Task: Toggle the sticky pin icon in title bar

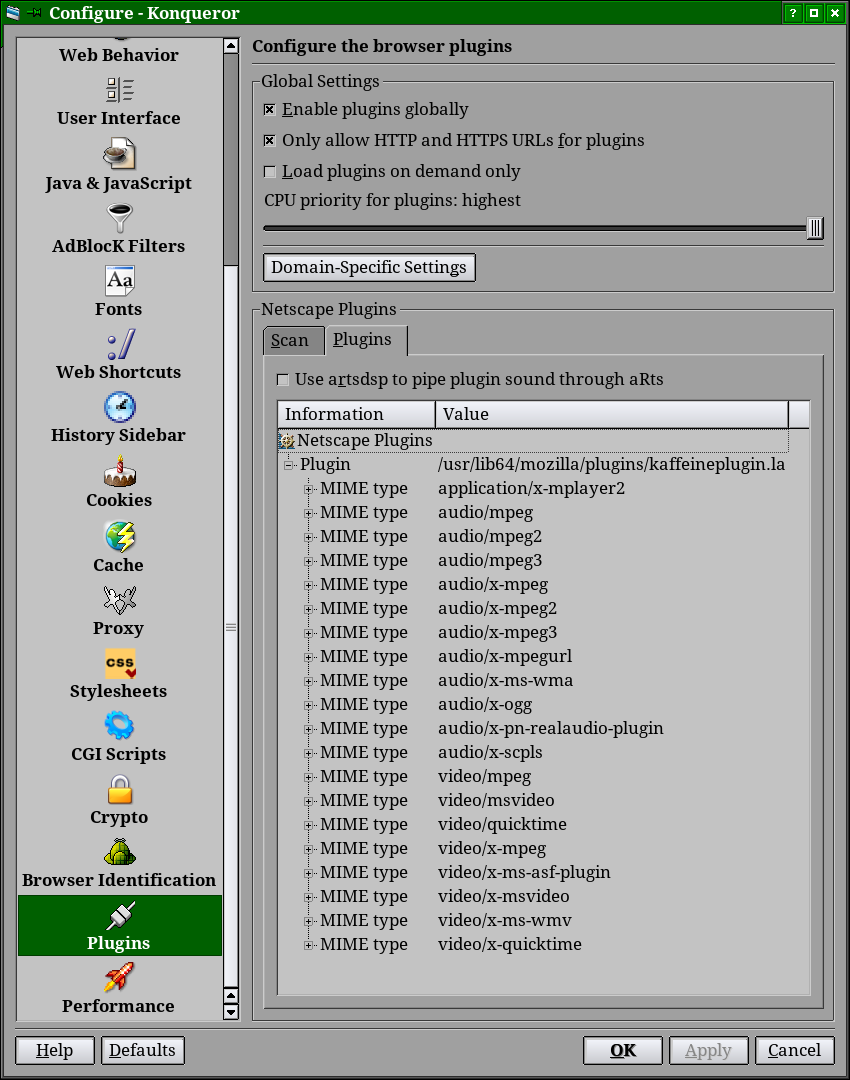Action: pos(34,13)
